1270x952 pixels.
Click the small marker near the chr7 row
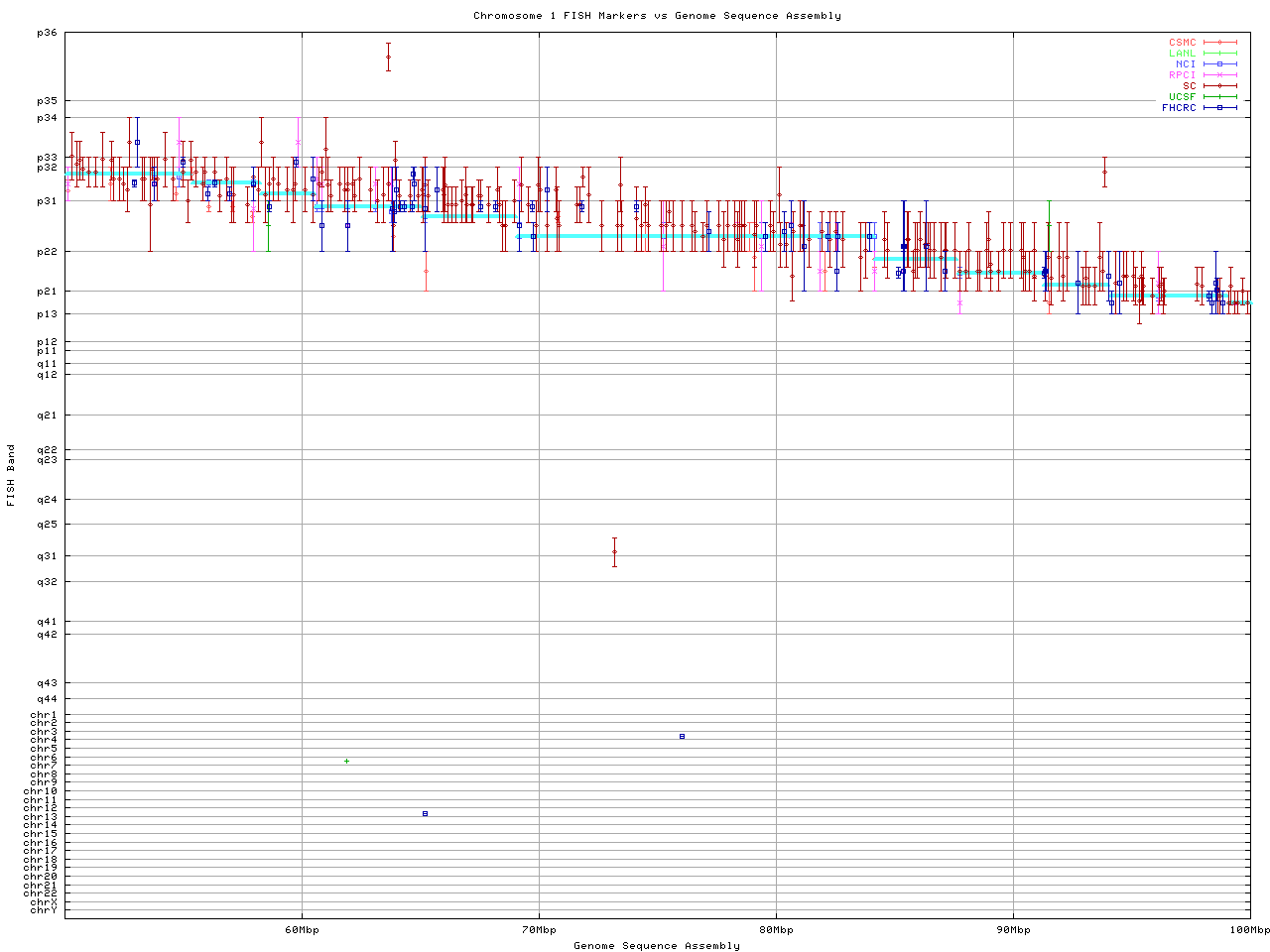tap(346, 761)
